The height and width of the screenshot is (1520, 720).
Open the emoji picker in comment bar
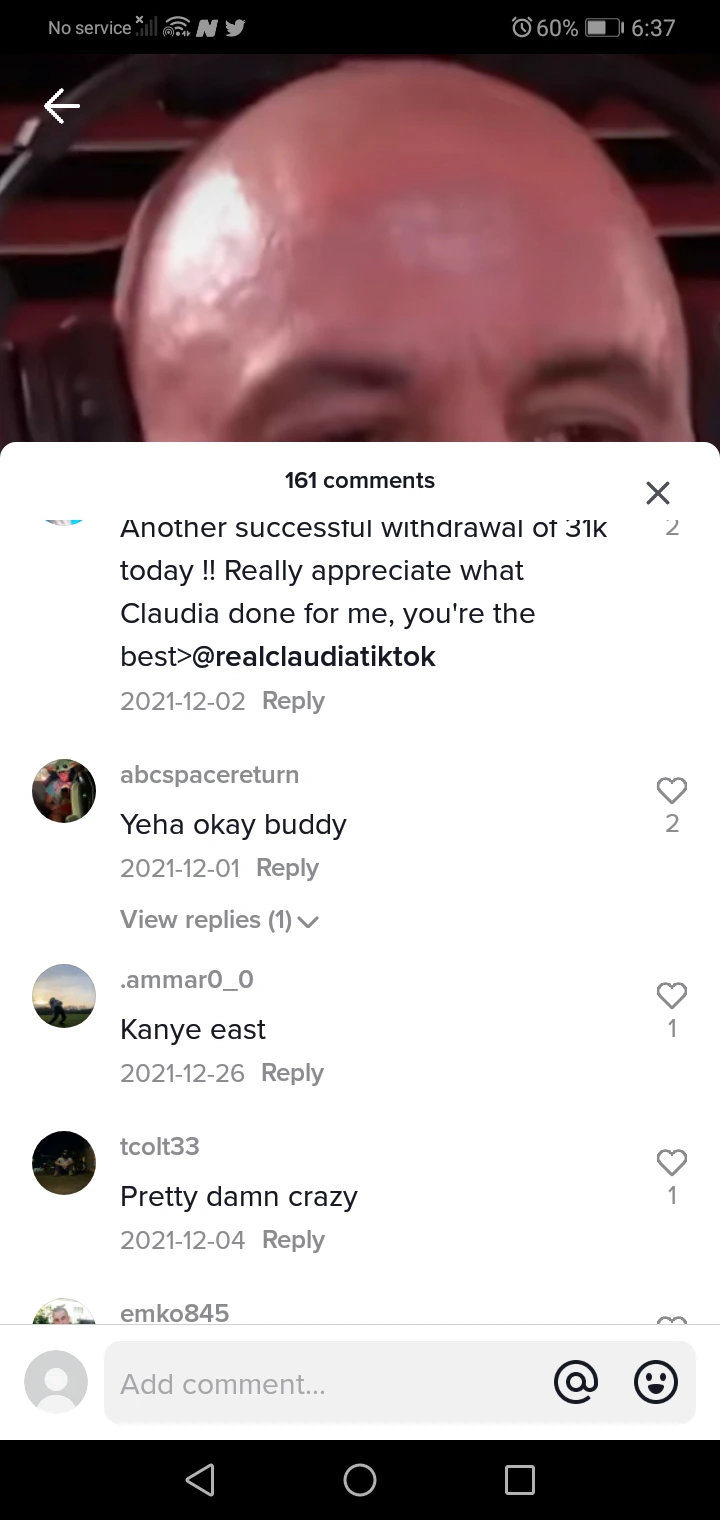point(656,1383)
